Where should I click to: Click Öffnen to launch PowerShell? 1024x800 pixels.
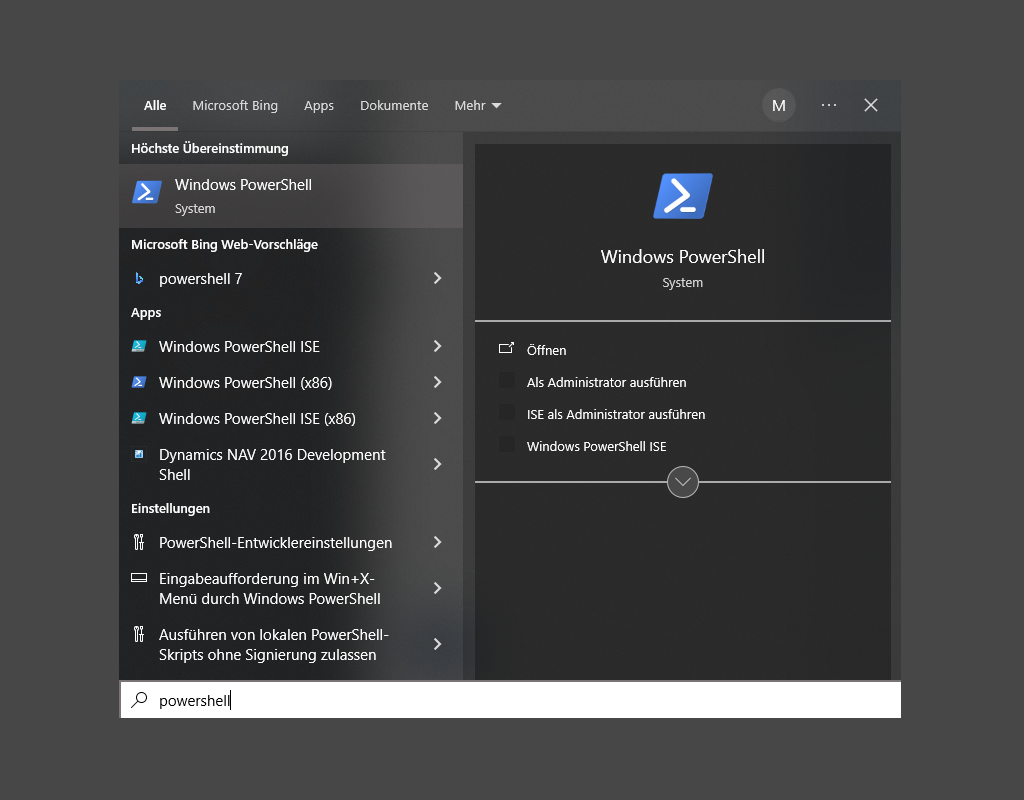pos(546,350)
